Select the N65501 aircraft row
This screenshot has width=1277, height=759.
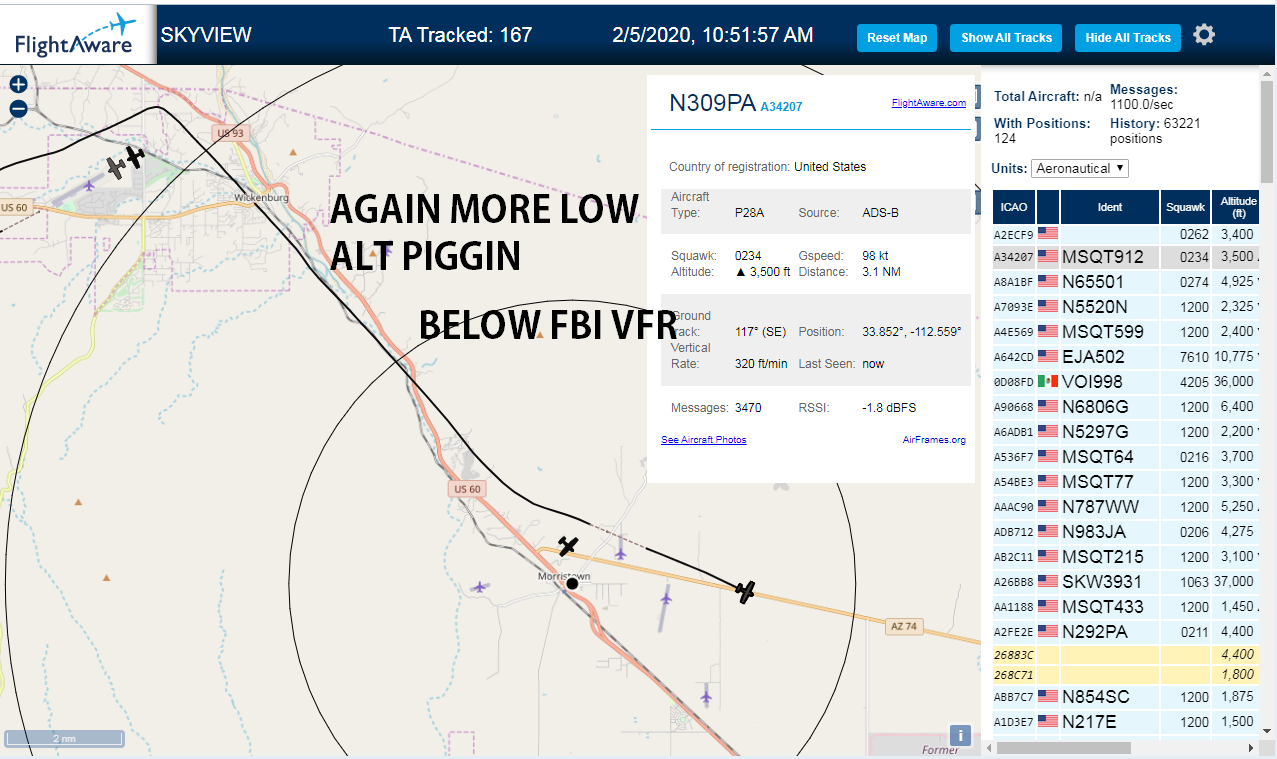tap(1126, 282)
